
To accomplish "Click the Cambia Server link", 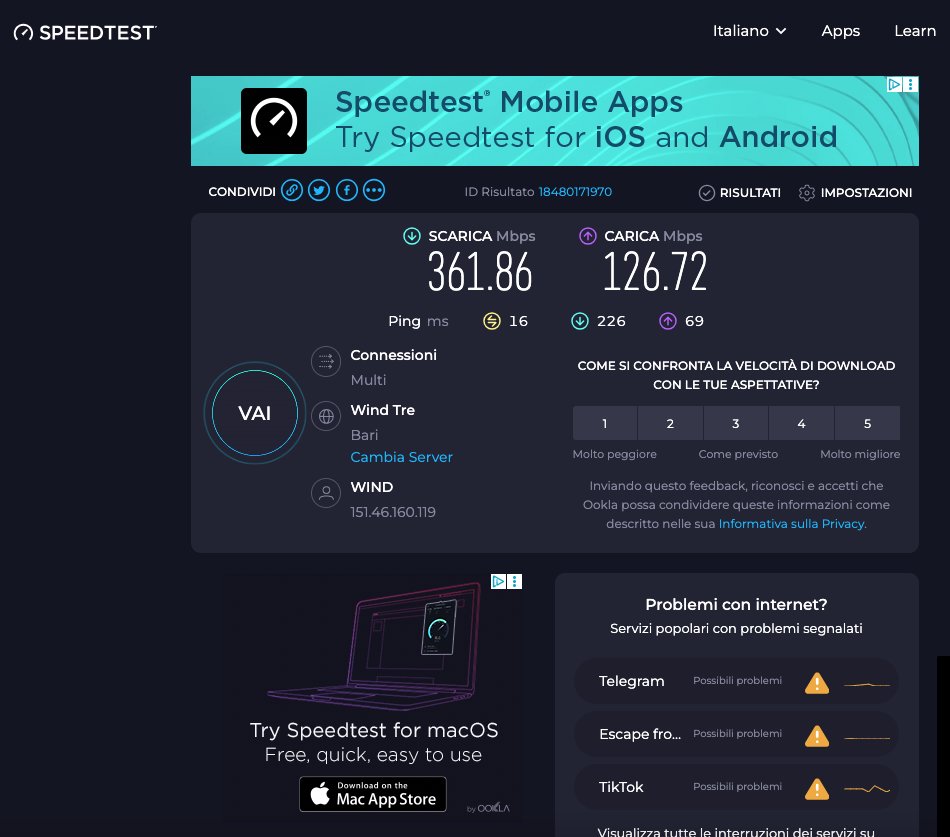I will point(401,457).
